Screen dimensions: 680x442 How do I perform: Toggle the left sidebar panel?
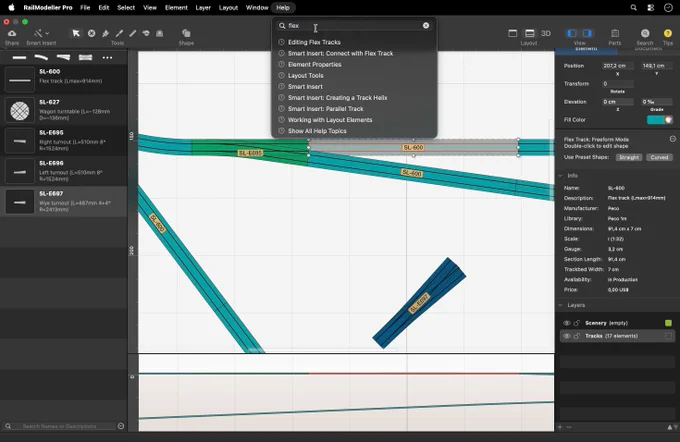(572, 33)
